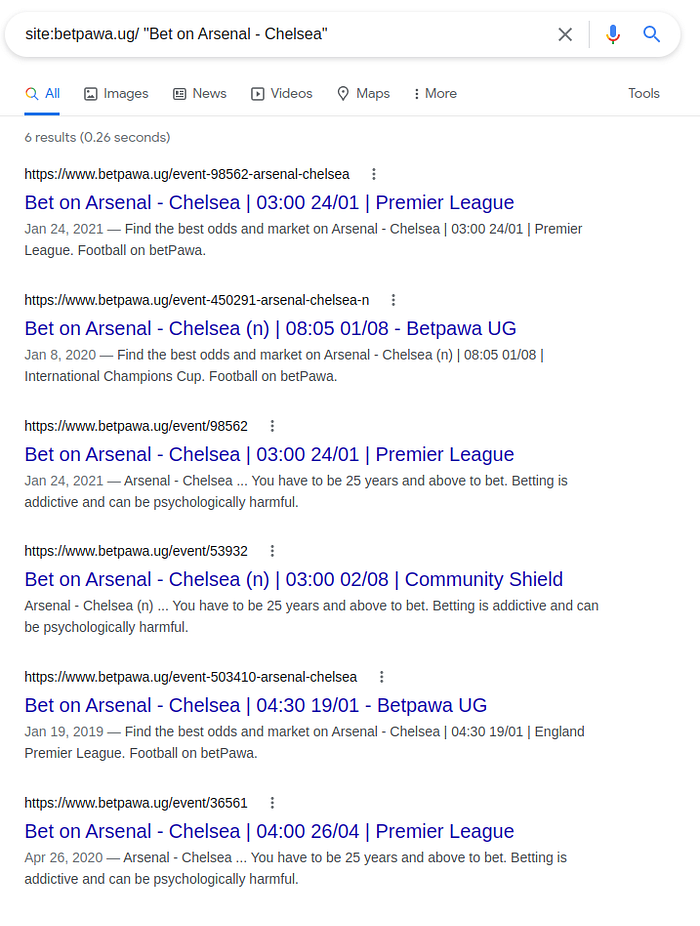Submit search using magnifier icon
The image size is (700, 926).
tap(651, 34)
